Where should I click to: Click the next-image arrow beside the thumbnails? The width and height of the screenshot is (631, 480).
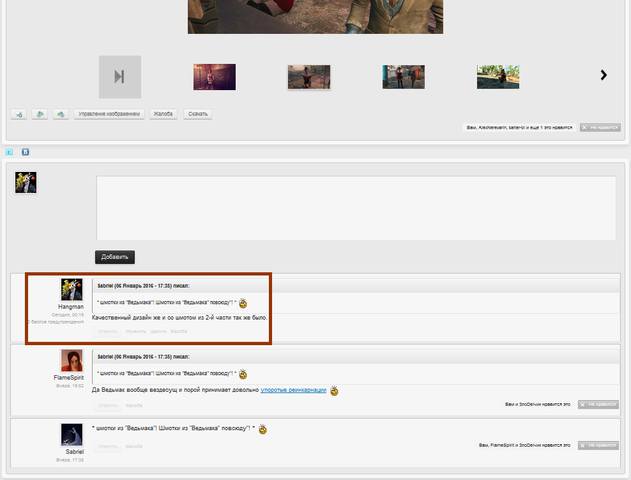[x=603, y=75]
